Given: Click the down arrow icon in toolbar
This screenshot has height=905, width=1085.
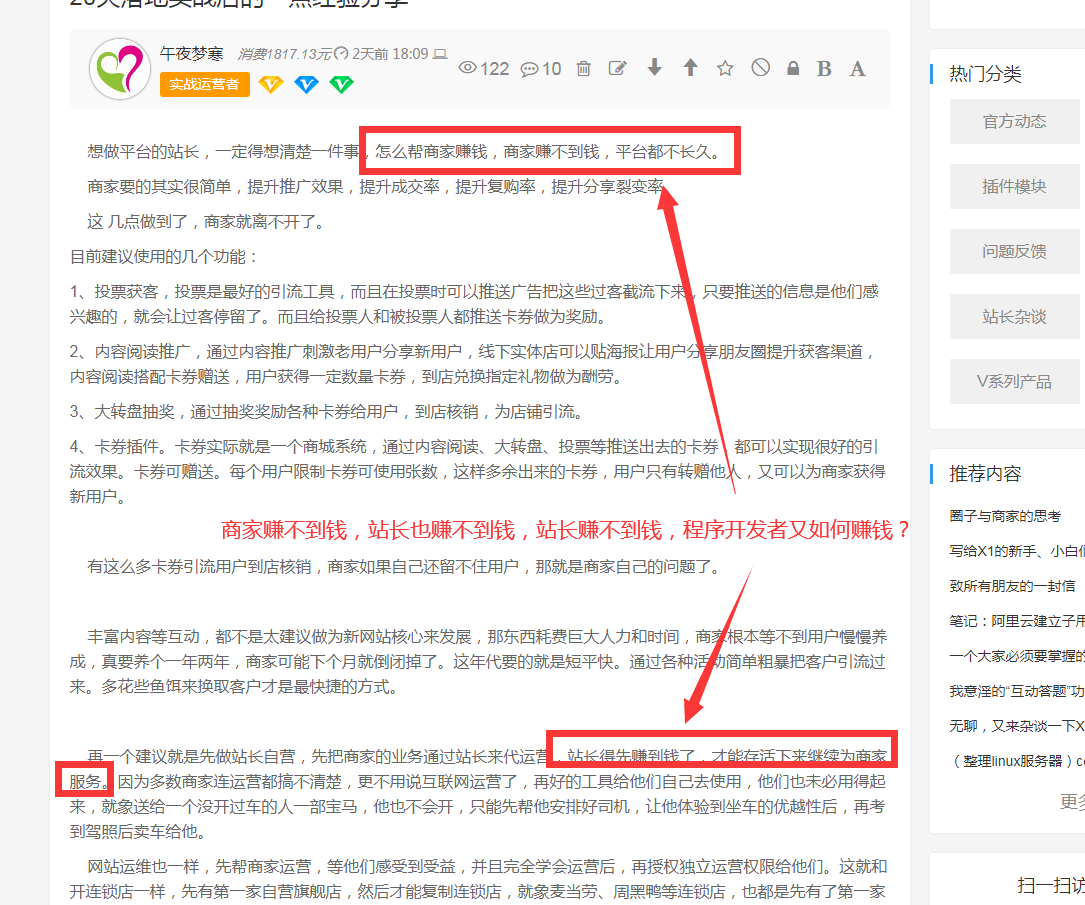Looking at the screenshot, I should coord(655,67).
